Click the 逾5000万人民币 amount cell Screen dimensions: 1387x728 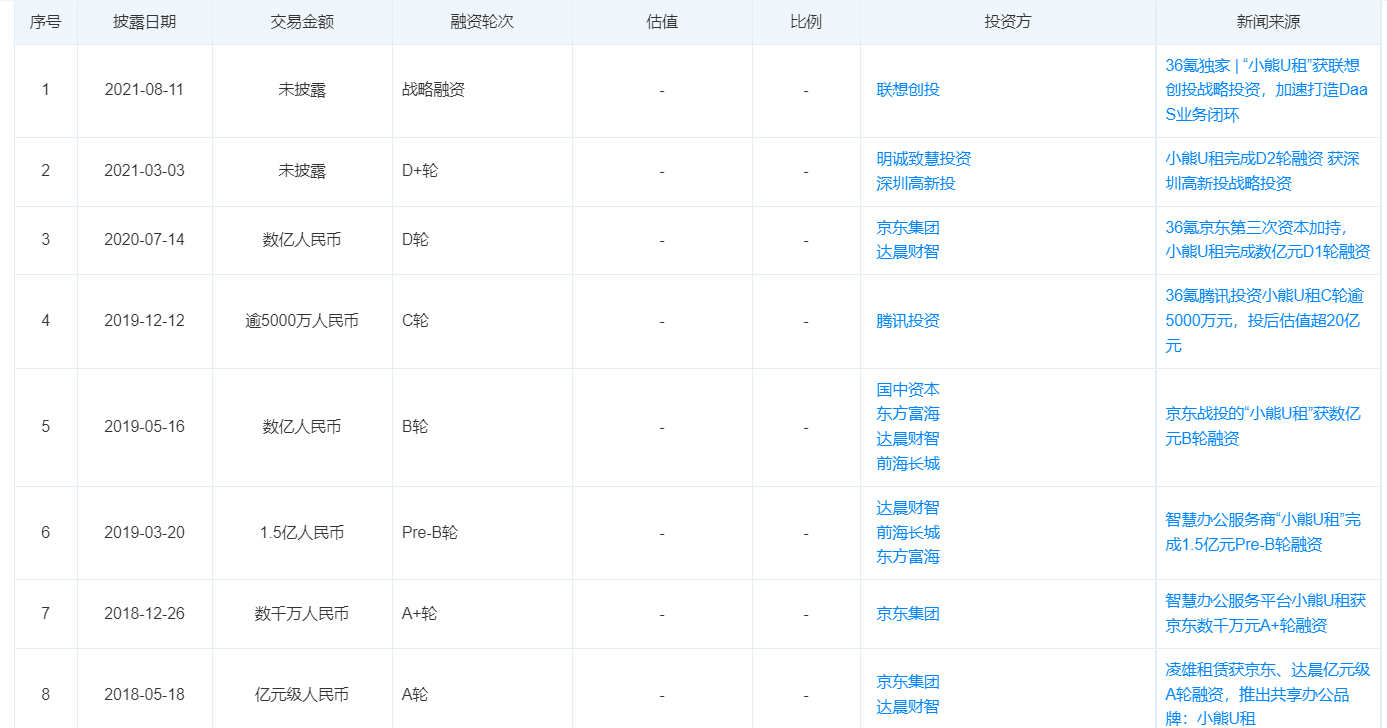[302, 321]
